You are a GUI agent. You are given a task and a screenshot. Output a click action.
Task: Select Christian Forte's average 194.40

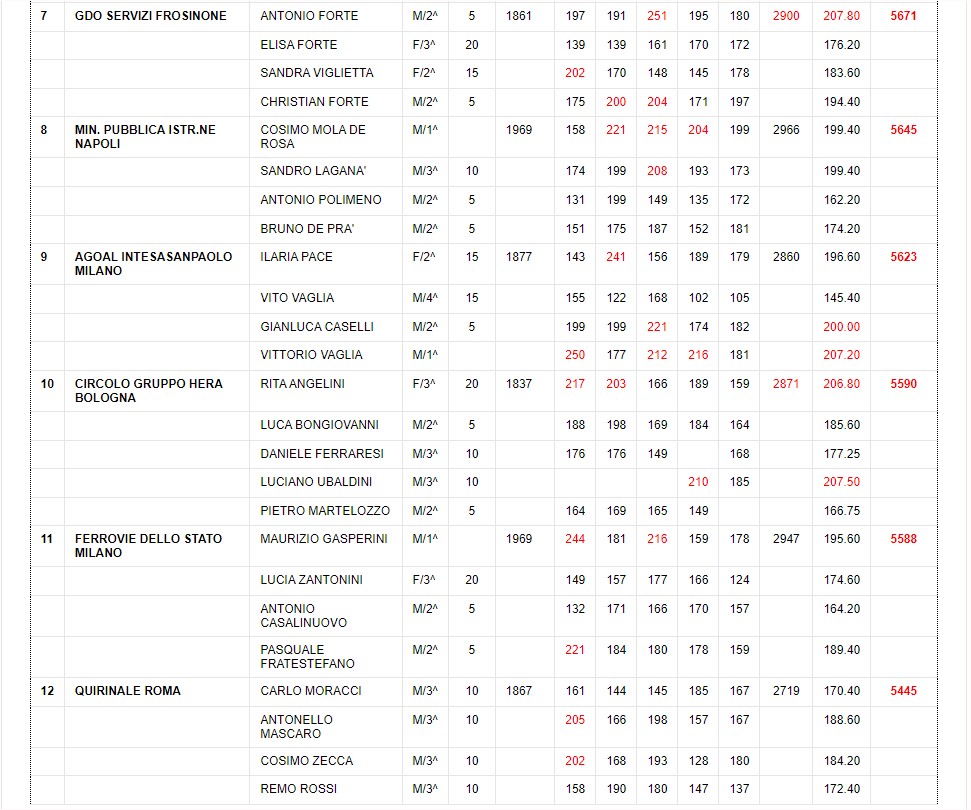842,102
